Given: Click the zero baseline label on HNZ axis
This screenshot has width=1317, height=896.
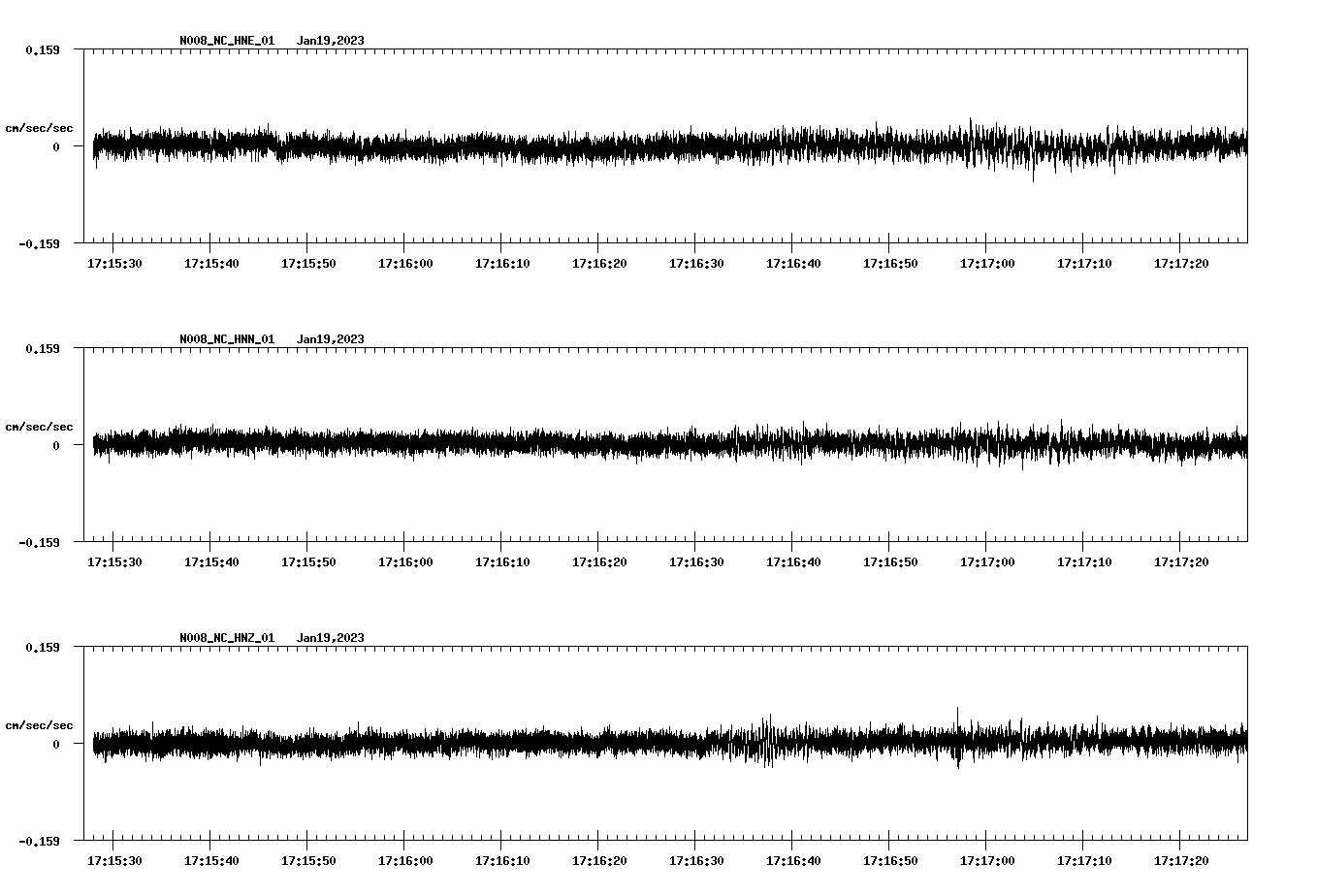Looking at the screenshot, I should (x=55, y=744).
